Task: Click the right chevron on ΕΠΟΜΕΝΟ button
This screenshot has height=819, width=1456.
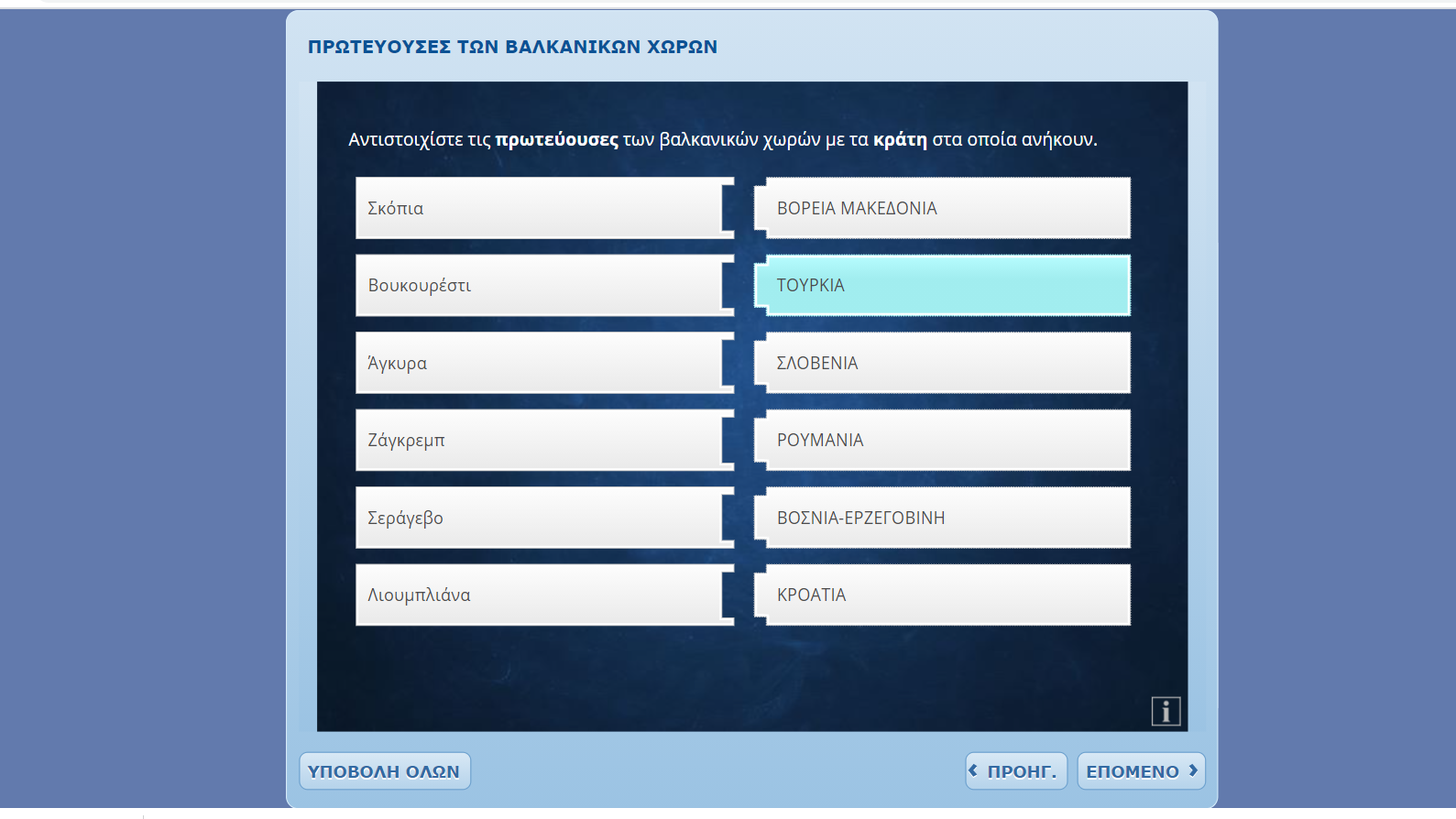Action: click(x=1193, y=770)
